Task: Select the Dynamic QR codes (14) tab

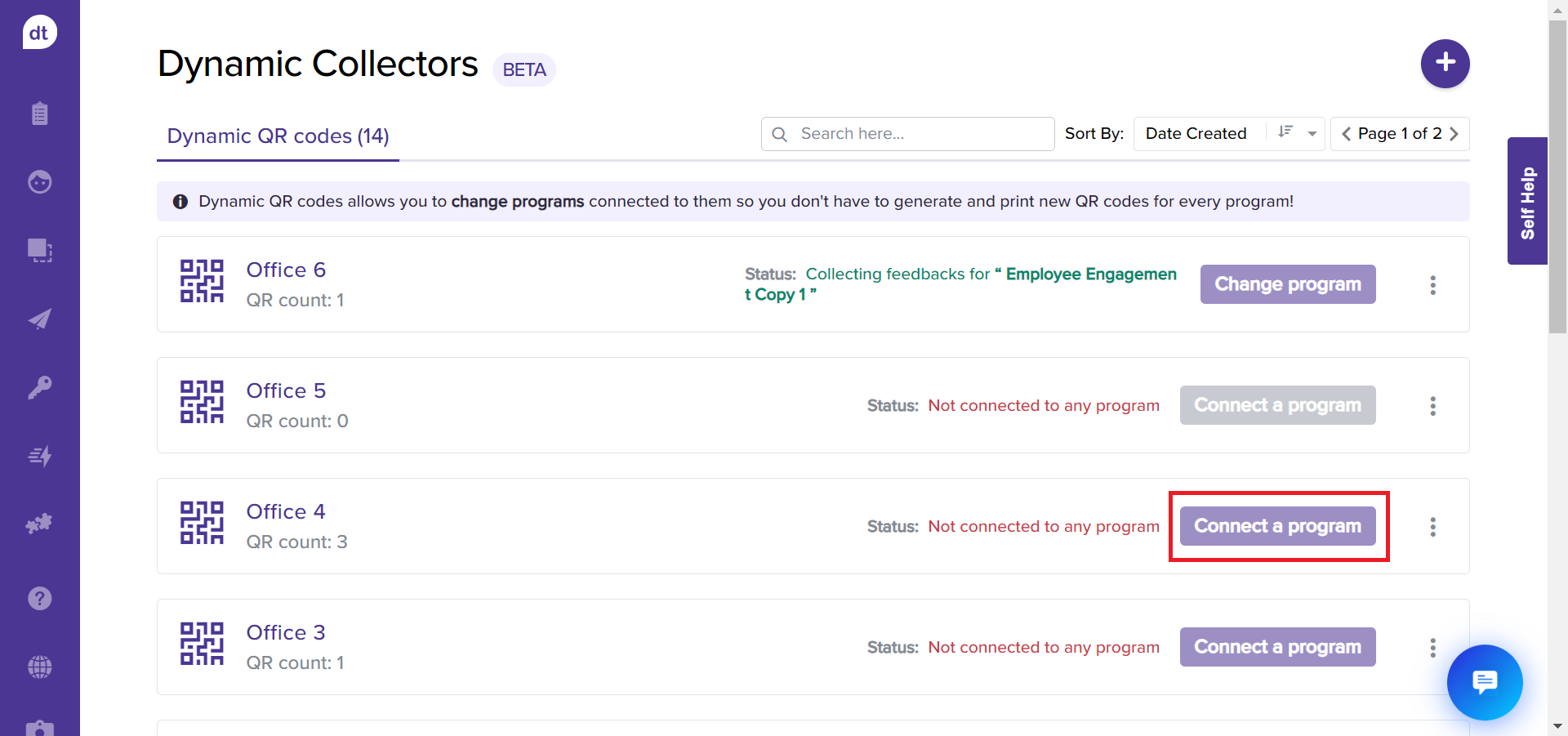Action: point(278,136)
